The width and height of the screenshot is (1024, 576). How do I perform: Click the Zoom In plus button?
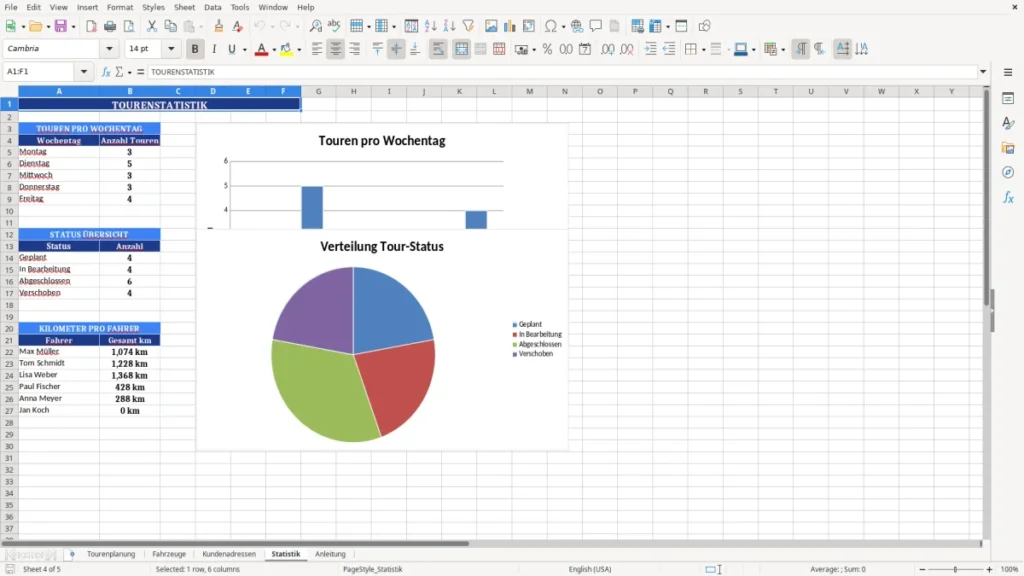[x=989, y=569]
